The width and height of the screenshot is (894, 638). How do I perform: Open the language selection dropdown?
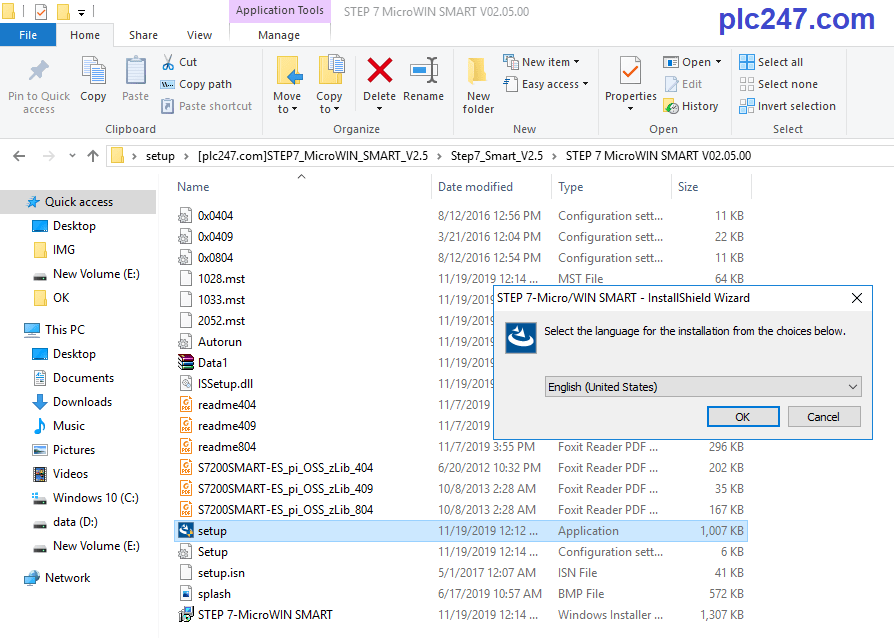pyautogui.click(x=702, y=387)
